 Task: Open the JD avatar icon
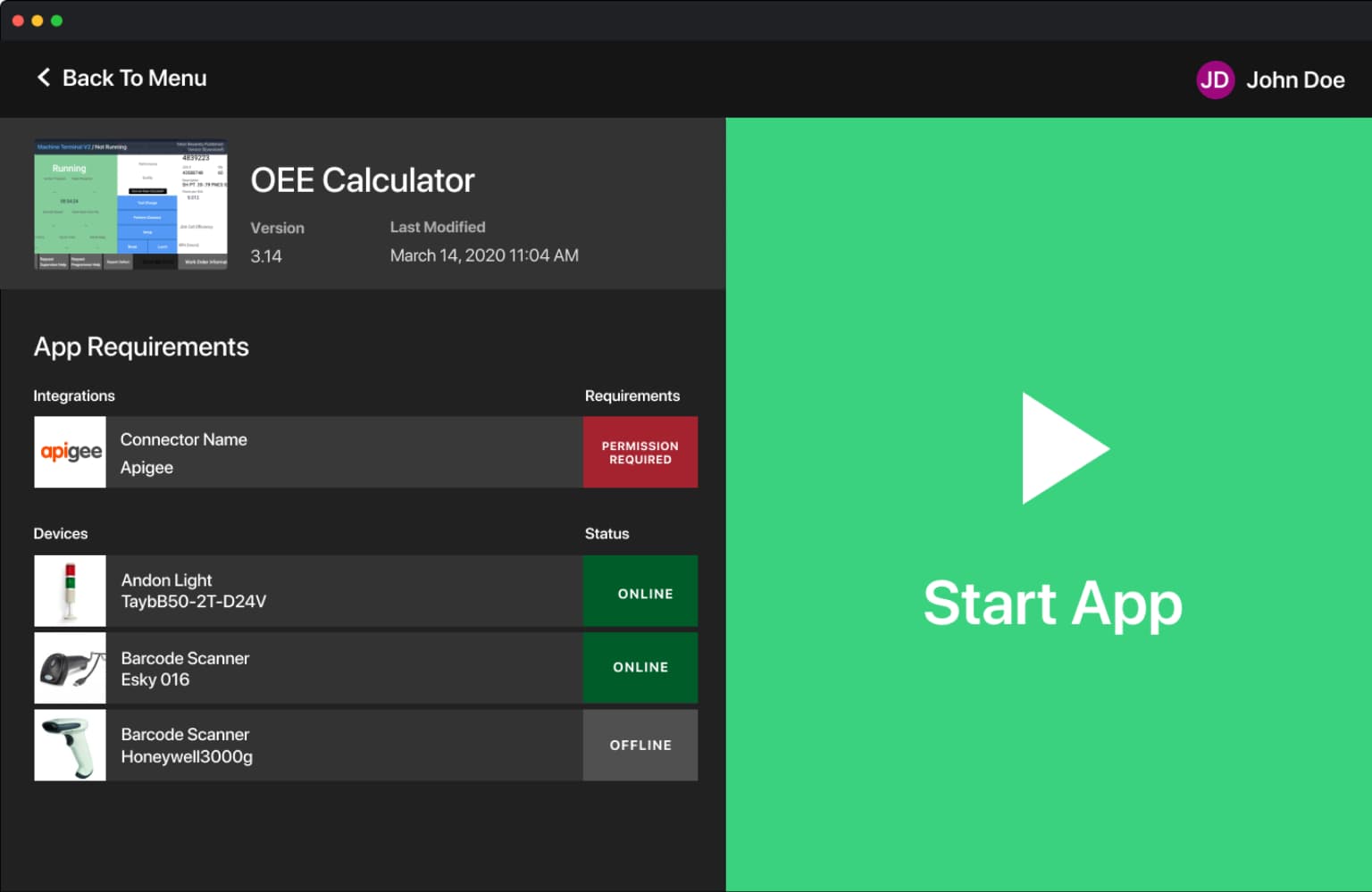tap(1215, 79)
